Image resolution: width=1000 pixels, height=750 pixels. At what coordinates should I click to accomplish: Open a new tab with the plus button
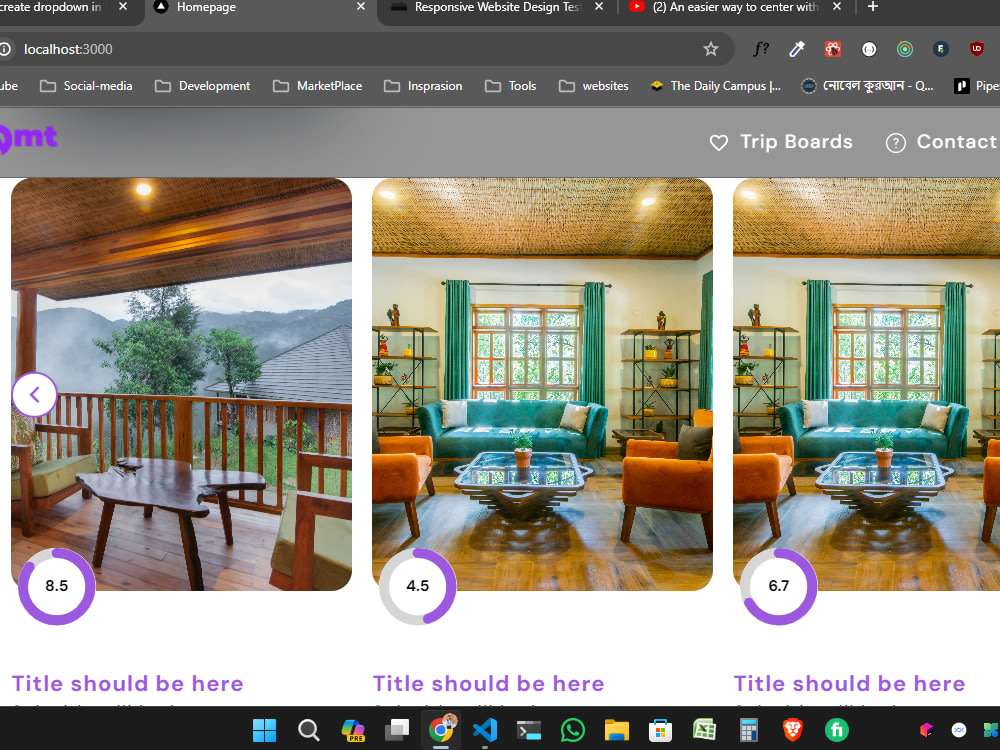872,7
